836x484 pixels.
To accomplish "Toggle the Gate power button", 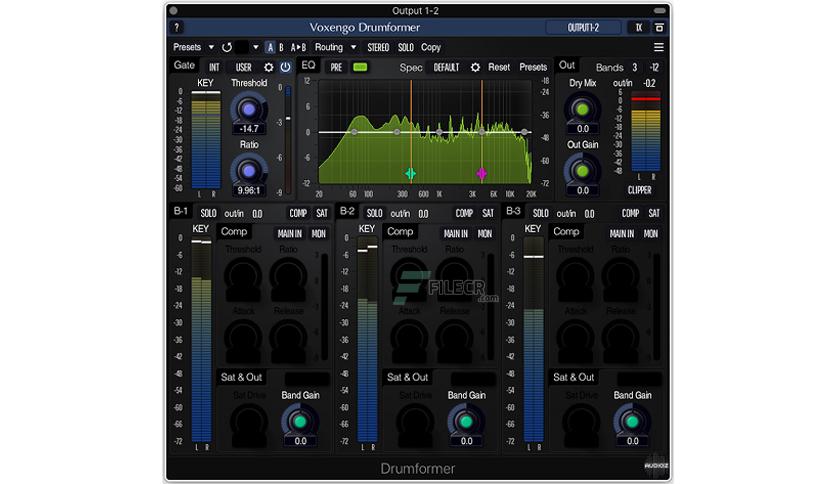I will point(285,67).
